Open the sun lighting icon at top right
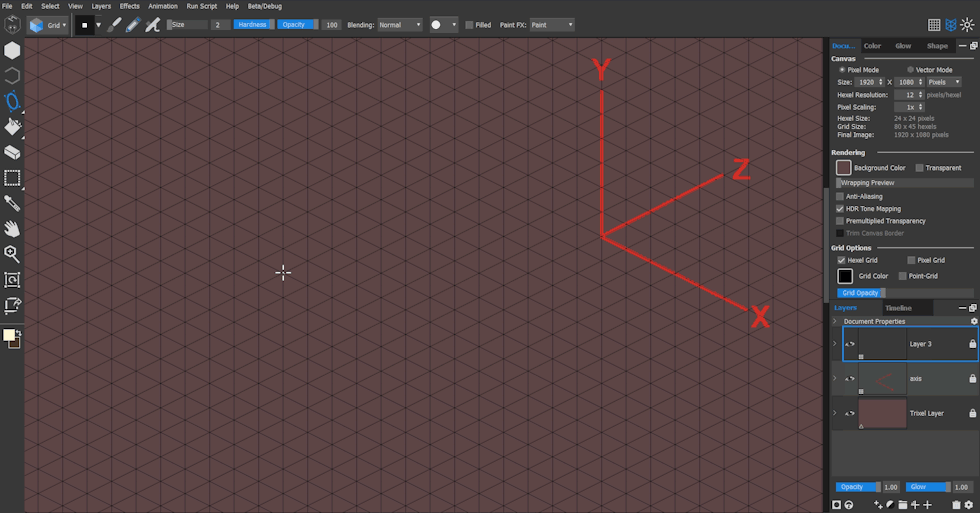Screen dimensions: 980x513 tap(966, 25)
